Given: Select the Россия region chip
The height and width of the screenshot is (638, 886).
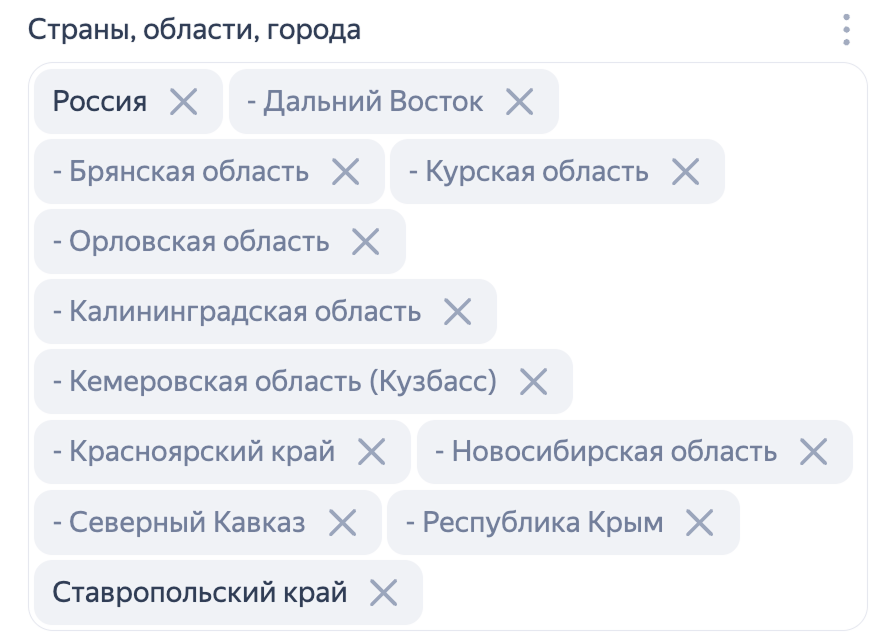Looking at the screenshot, I should [99, 102].
